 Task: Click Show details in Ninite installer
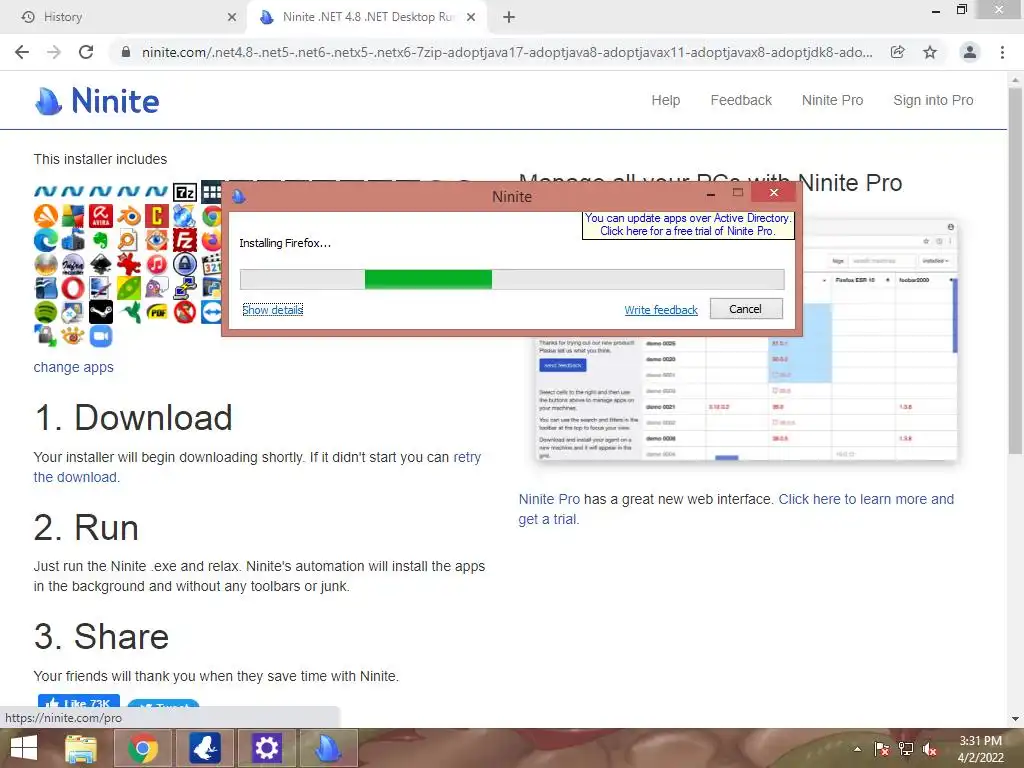tap(272, 310)
